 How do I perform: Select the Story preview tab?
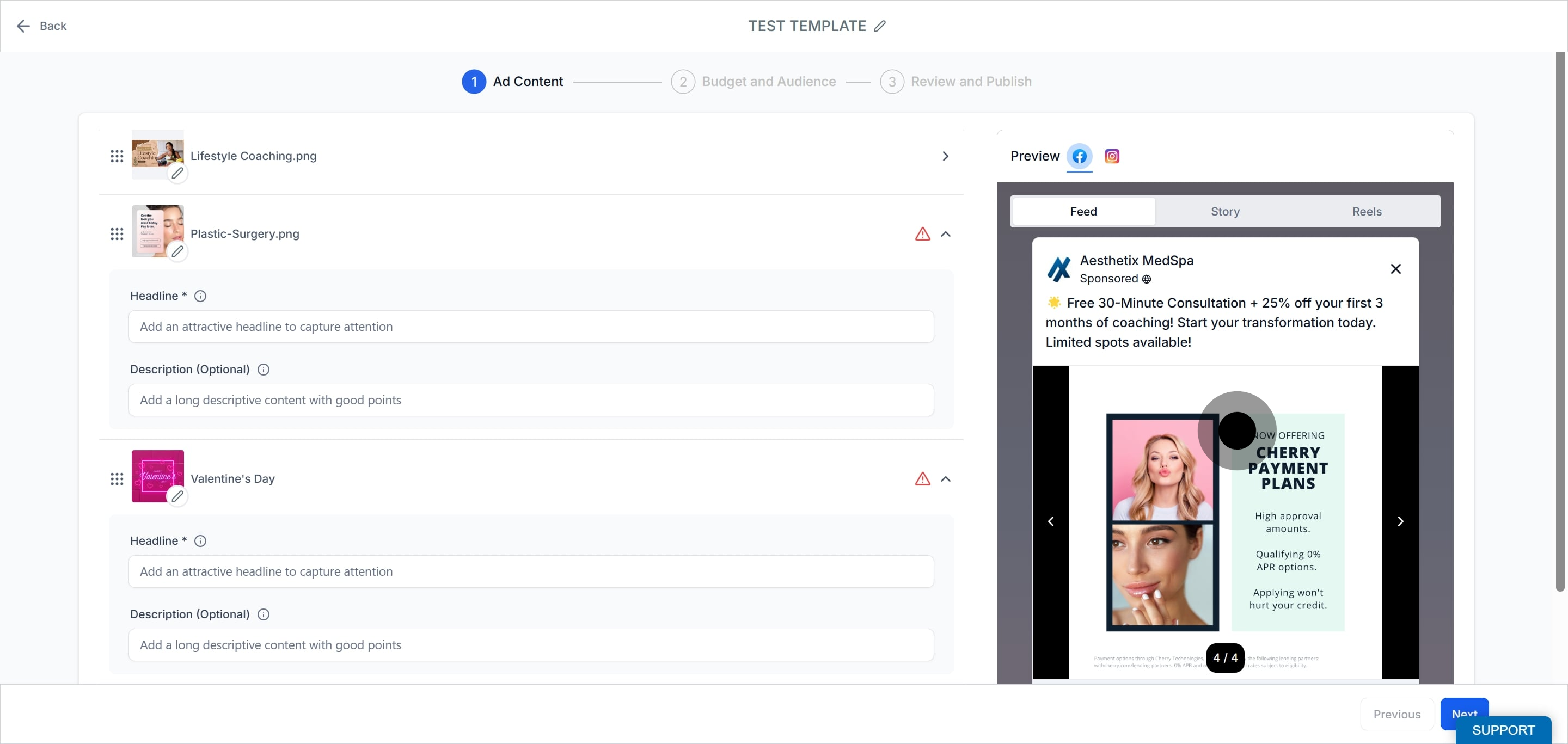(1226, 212)
